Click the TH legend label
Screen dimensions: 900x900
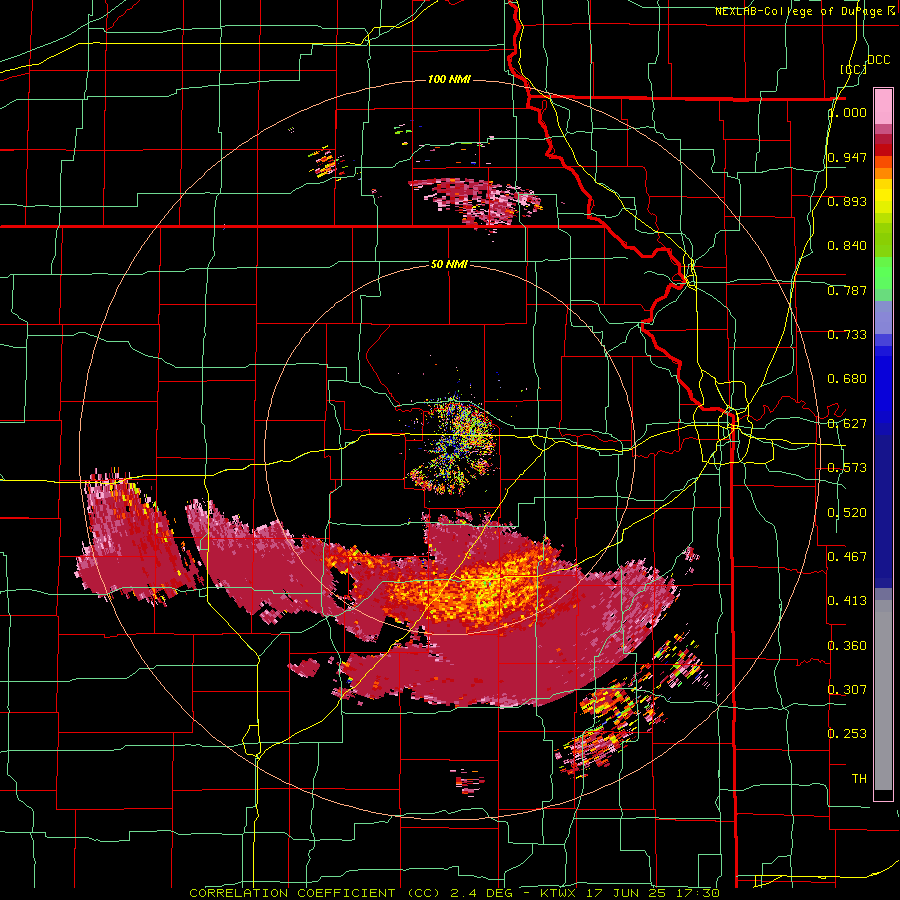coord(859,779)
